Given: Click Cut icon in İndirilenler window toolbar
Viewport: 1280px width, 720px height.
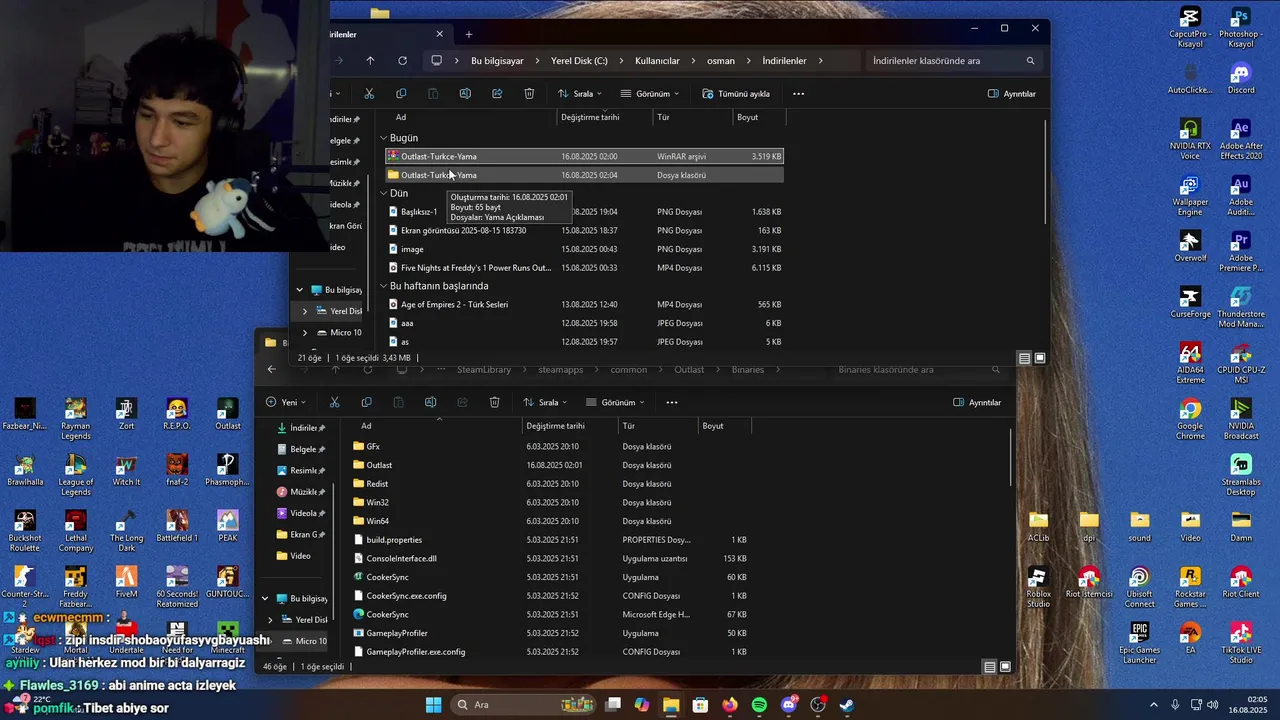Looking at the screenshot, I should (369, 94).
